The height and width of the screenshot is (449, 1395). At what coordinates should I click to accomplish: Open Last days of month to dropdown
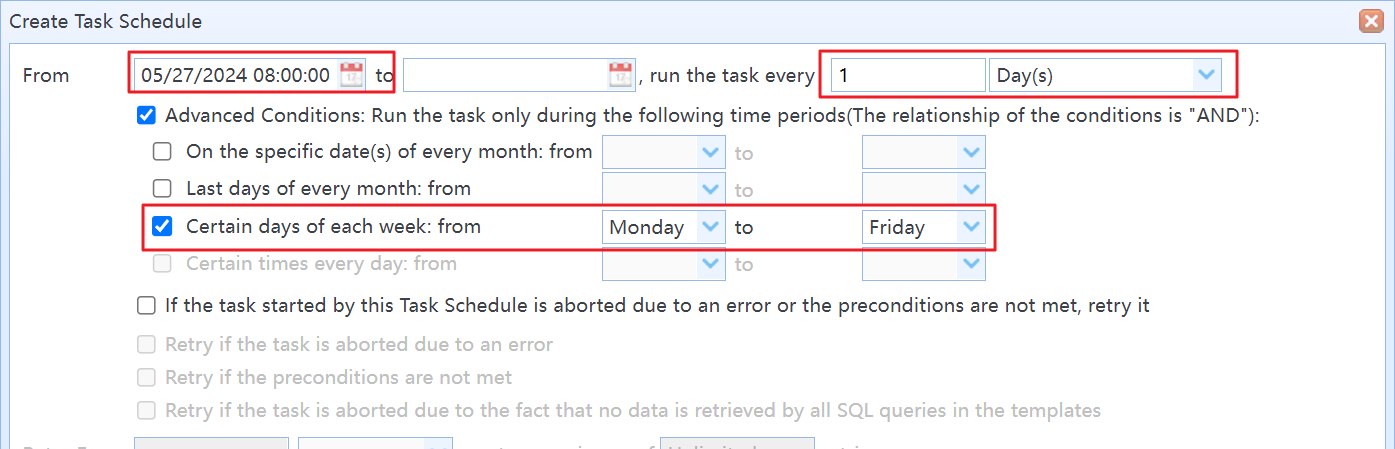[x=971, y=189]
